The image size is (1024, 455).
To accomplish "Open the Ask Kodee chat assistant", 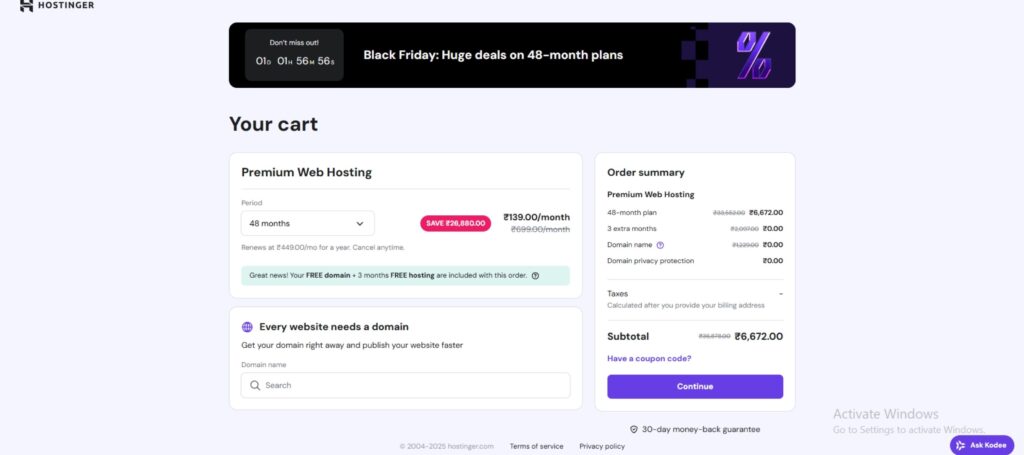I will pos(981,445).
